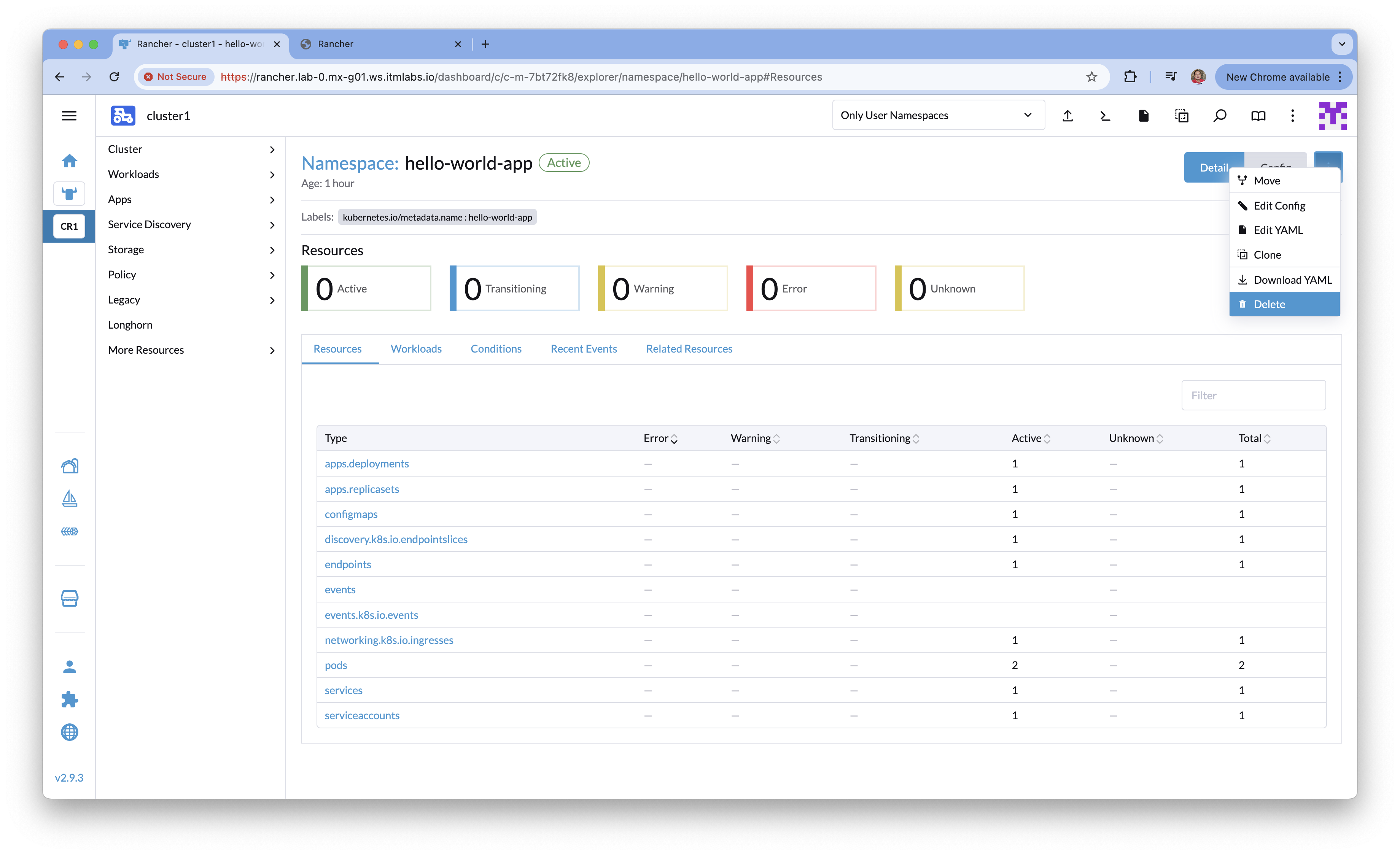
Task: Open the Extensions puzzle icon in sidebar
Action: (69, 699)
